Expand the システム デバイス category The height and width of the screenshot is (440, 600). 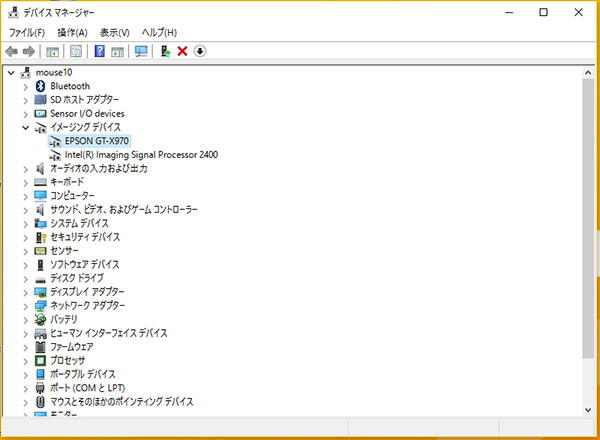pyautogui.click(x=25, y=224)
